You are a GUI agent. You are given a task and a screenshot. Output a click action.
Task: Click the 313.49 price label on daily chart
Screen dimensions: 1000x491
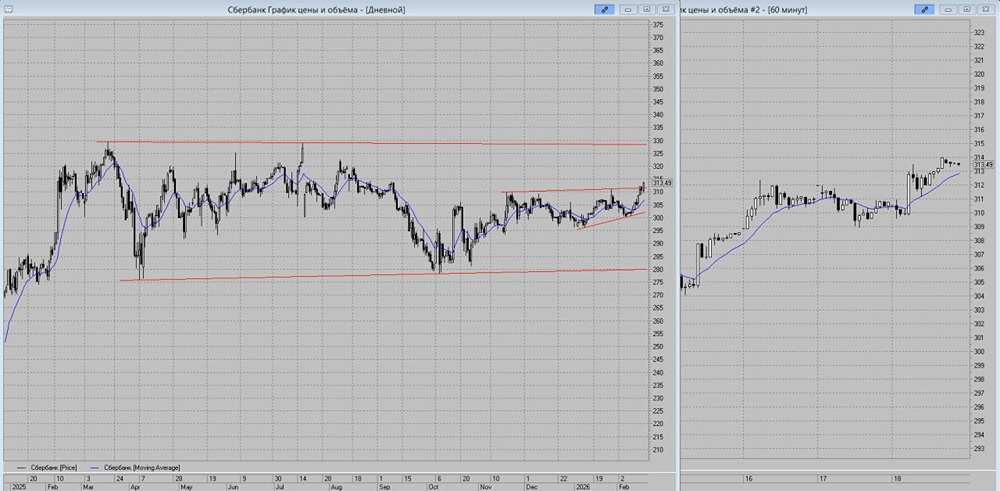[x=661, y=183]
